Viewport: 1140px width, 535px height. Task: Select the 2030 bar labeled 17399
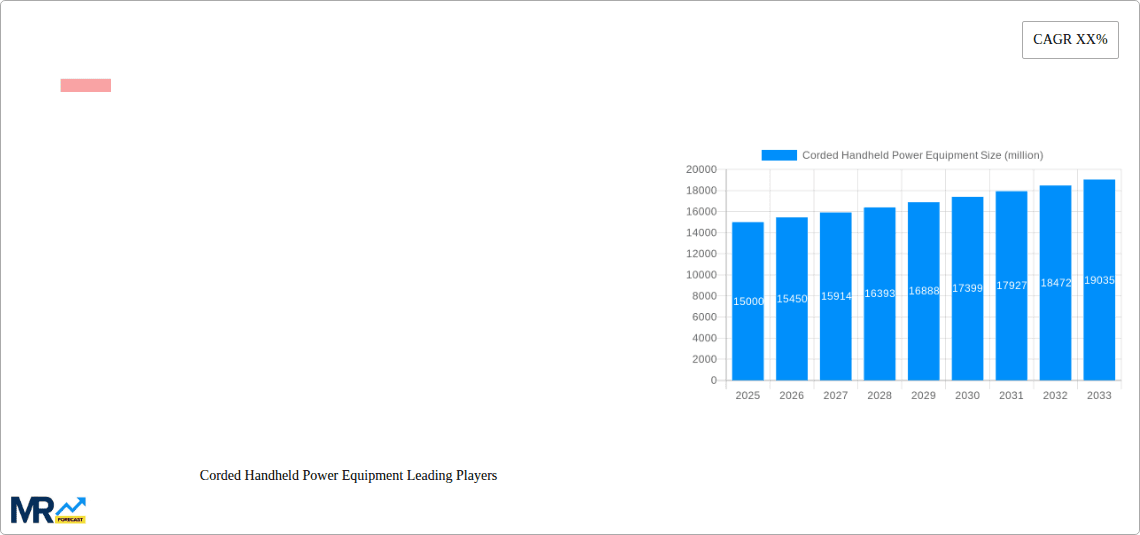[x=968, y=289]
